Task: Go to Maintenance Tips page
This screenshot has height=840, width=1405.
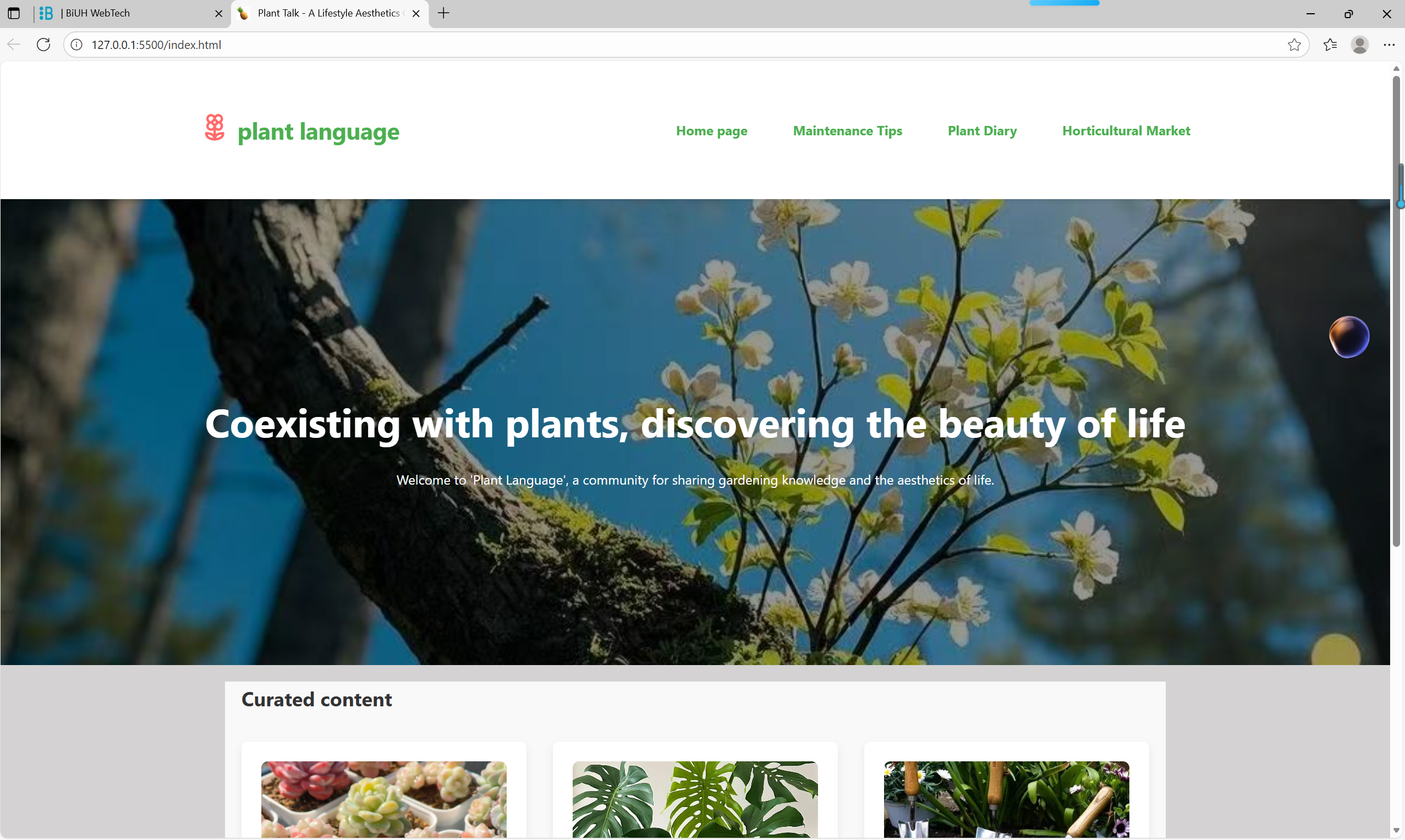Action: pyautogui.click(x=847, y=131)
